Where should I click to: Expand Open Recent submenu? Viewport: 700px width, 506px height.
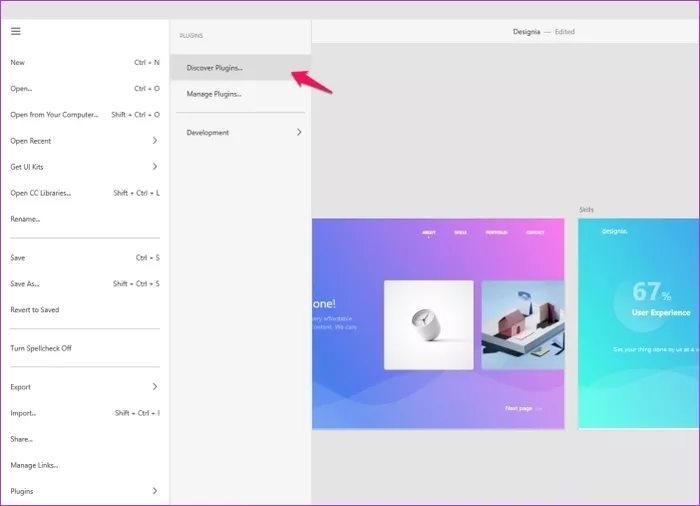[154, 141]
